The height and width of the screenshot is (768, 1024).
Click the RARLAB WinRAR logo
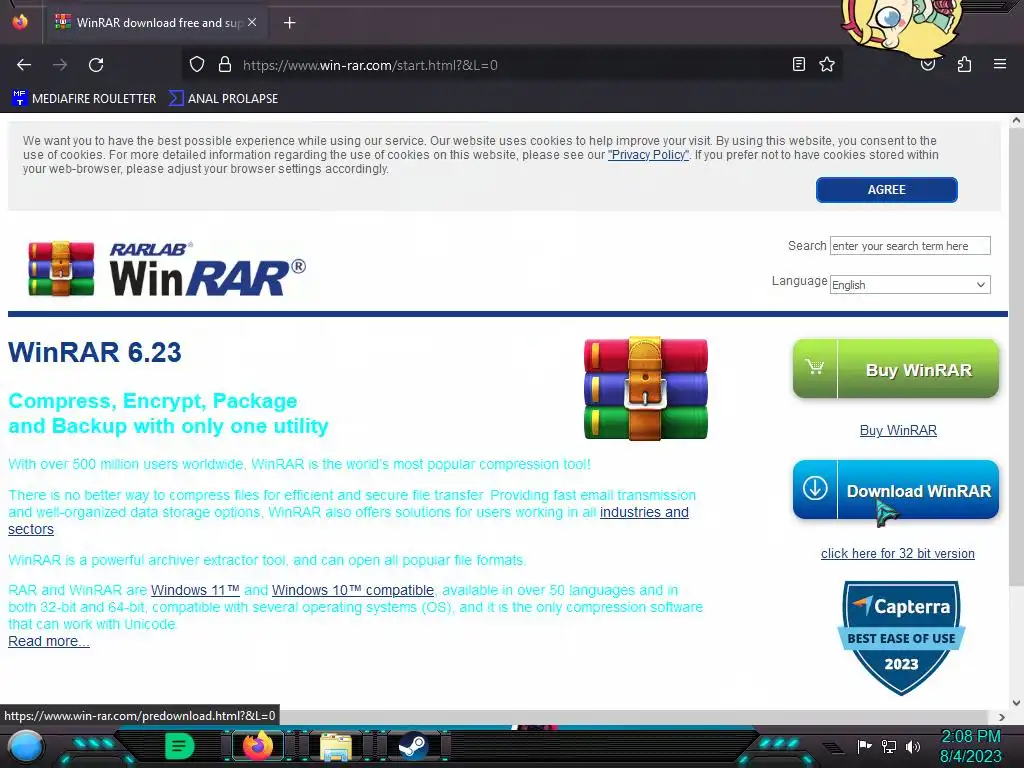(x=167, y=268)
